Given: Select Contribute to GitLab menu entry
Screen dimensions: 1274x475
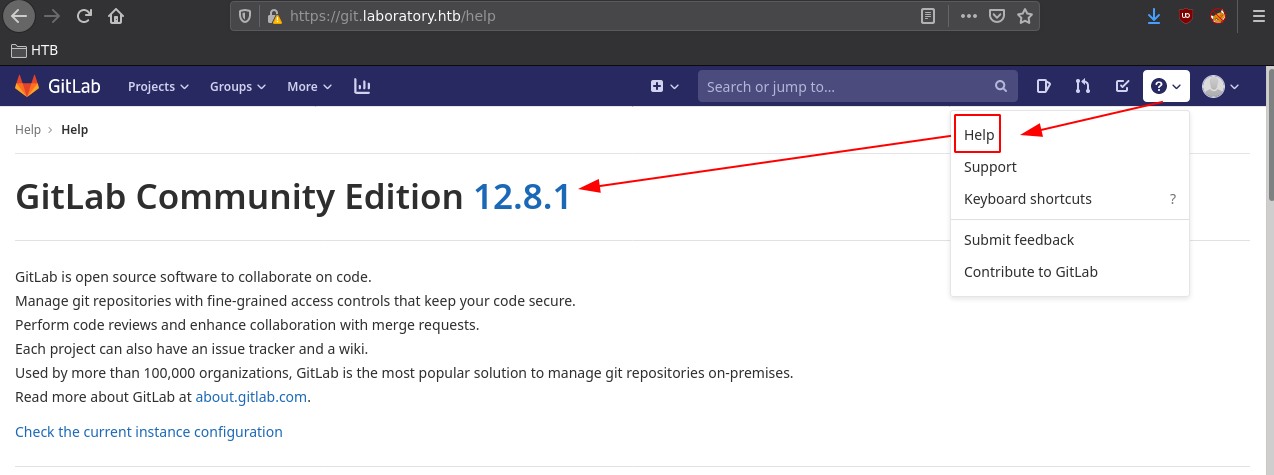Looking at the screenshot, I should 1030,272.
